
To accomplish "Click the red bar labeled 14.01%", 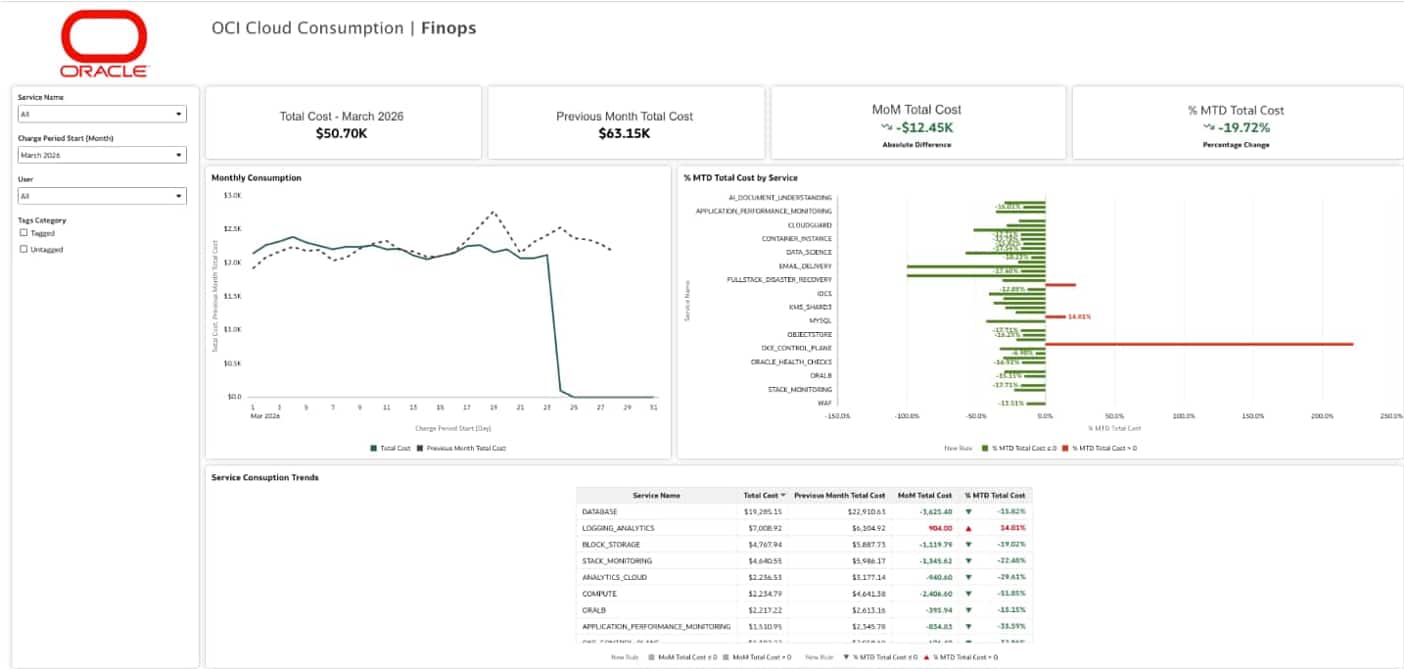I will 1055,316.
